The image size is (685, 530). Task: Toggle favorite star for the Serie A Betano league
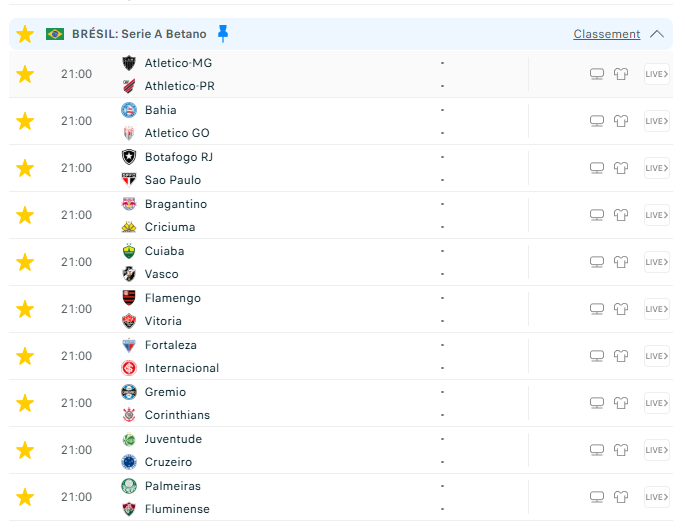(25, 34)
